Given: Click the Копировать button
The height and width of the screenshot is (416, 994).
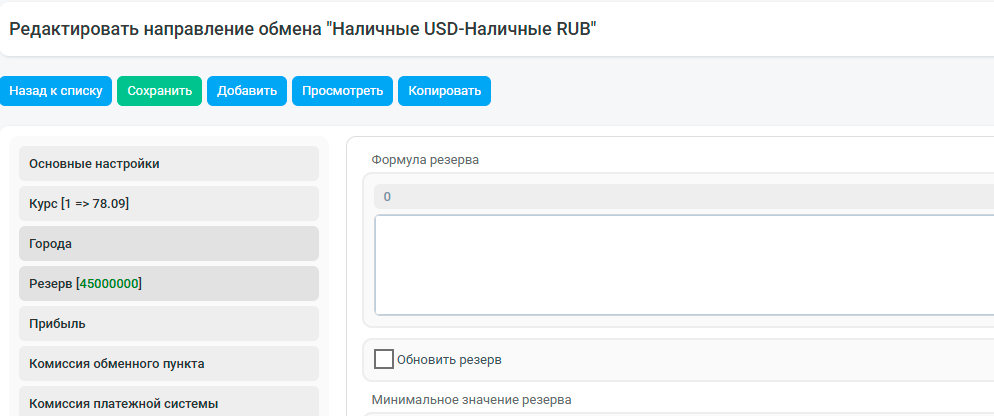Looking at the screenshot, I should (444, 91).
